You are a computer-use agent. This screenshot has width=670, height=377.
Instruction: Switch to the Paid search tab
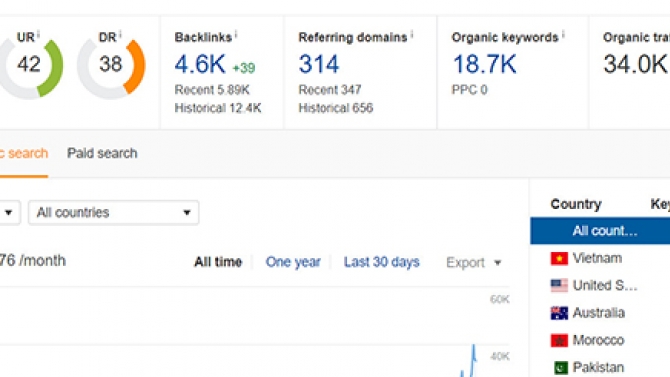(x=102, y=153)
